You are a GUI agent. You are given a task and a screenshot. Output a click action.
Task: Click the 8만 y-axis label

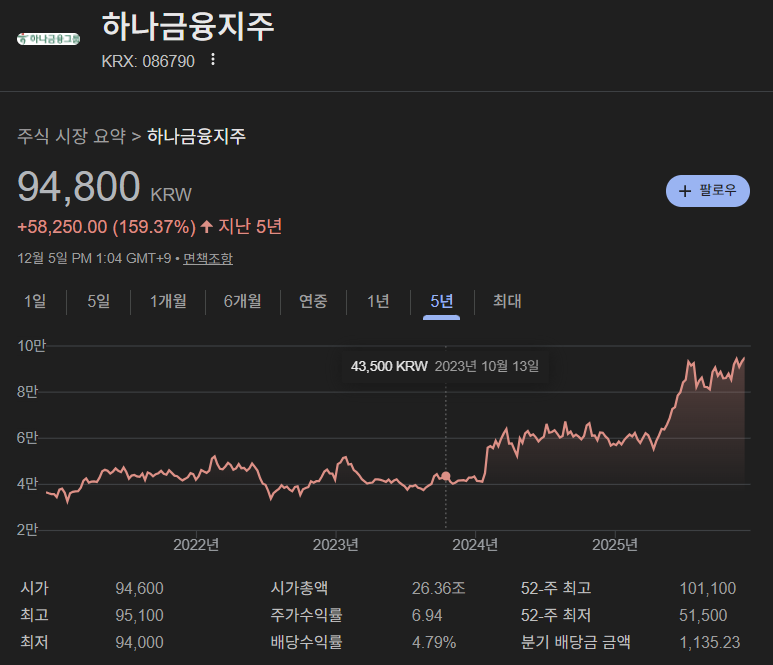point(27,392)
